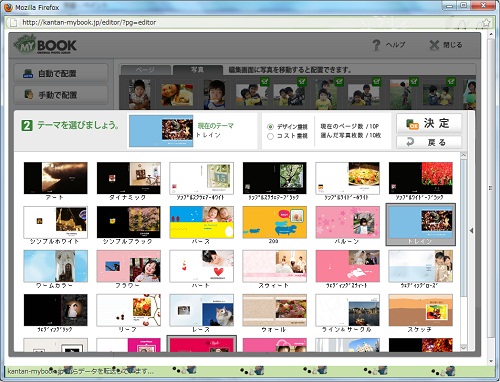Close the editor with 閉じる X icon
This screenshot has width=500, height=382.
tap(434, 45)
